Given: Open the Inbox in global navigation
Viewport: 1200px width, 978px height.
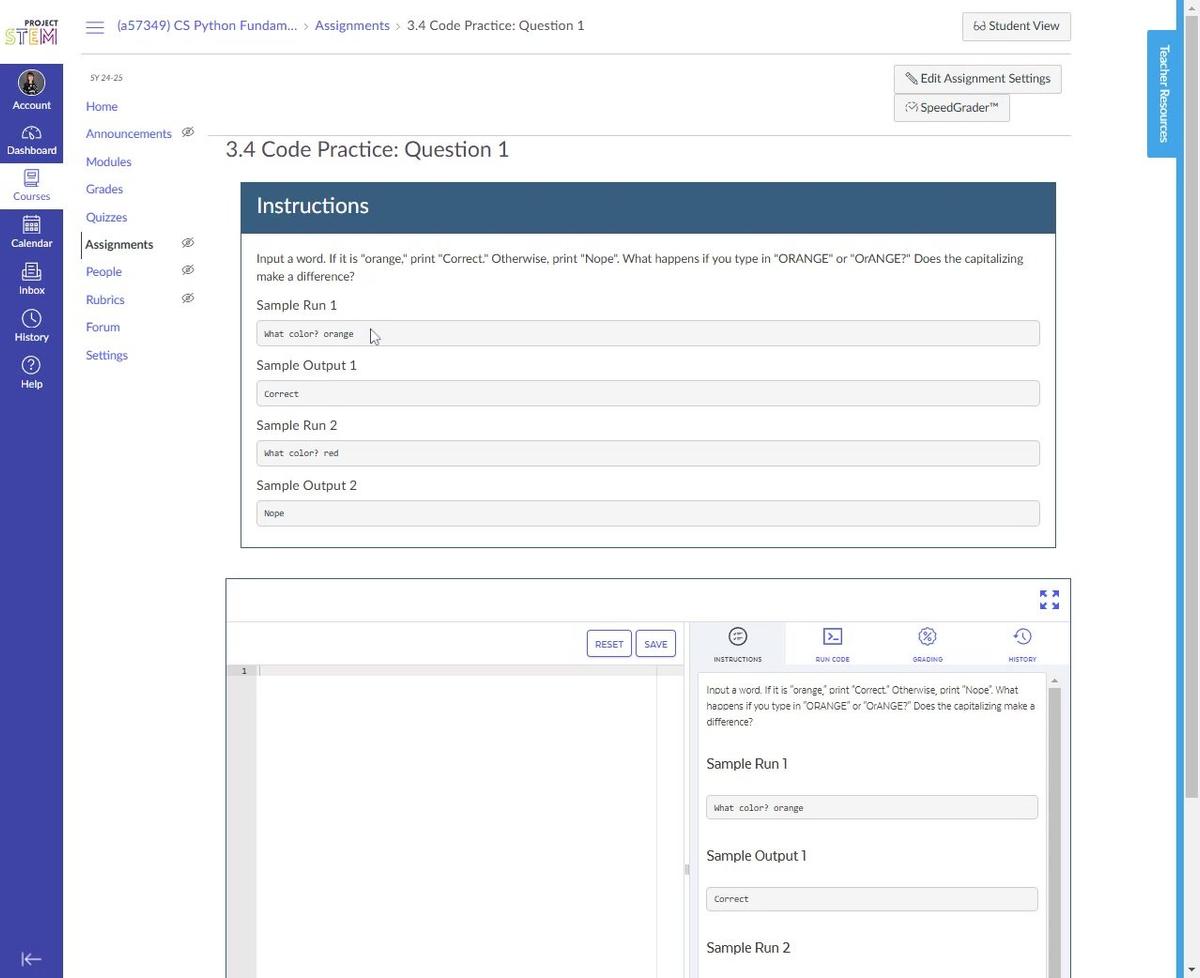Looking at the screenshot, I should (x=31, y=279).
